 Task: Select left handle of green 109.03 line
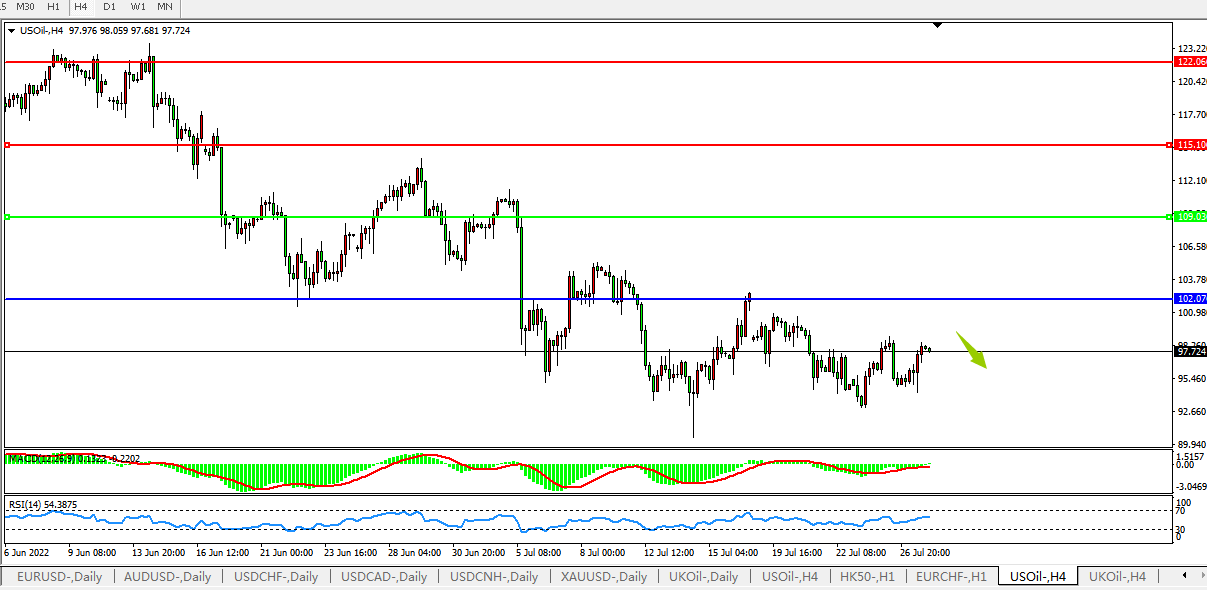(x=7, y=217)
